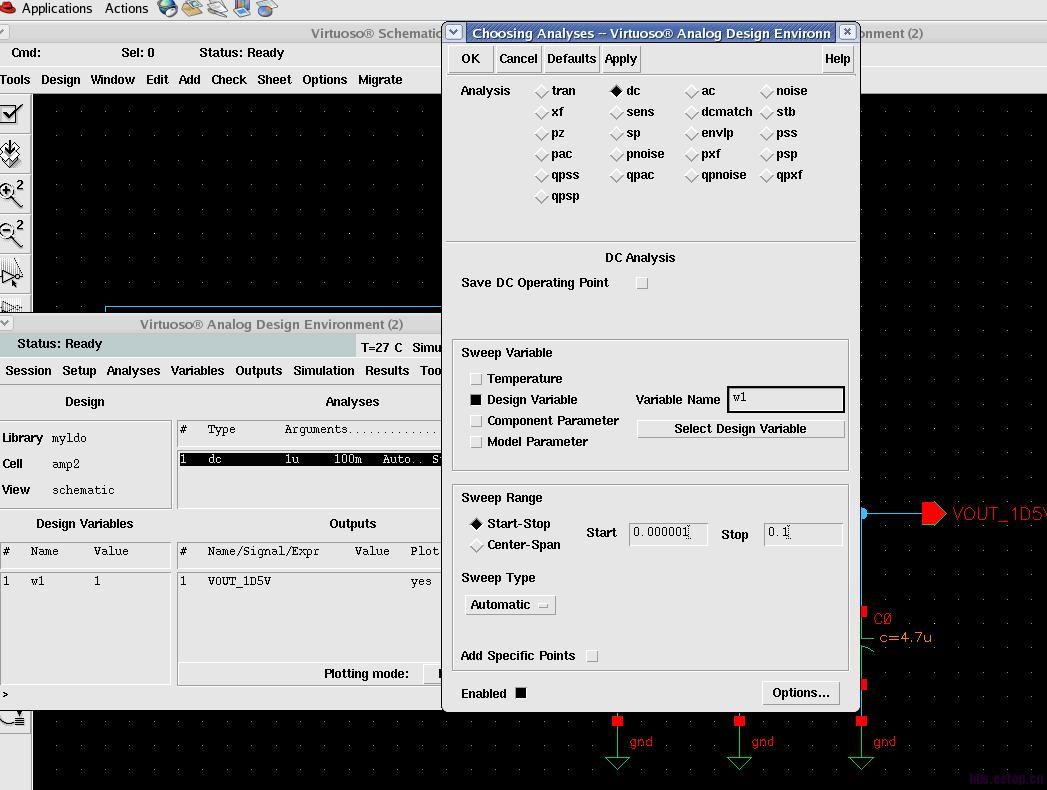
Task: Toggle Save DC Operating Point checkbox
Action: 642,283
